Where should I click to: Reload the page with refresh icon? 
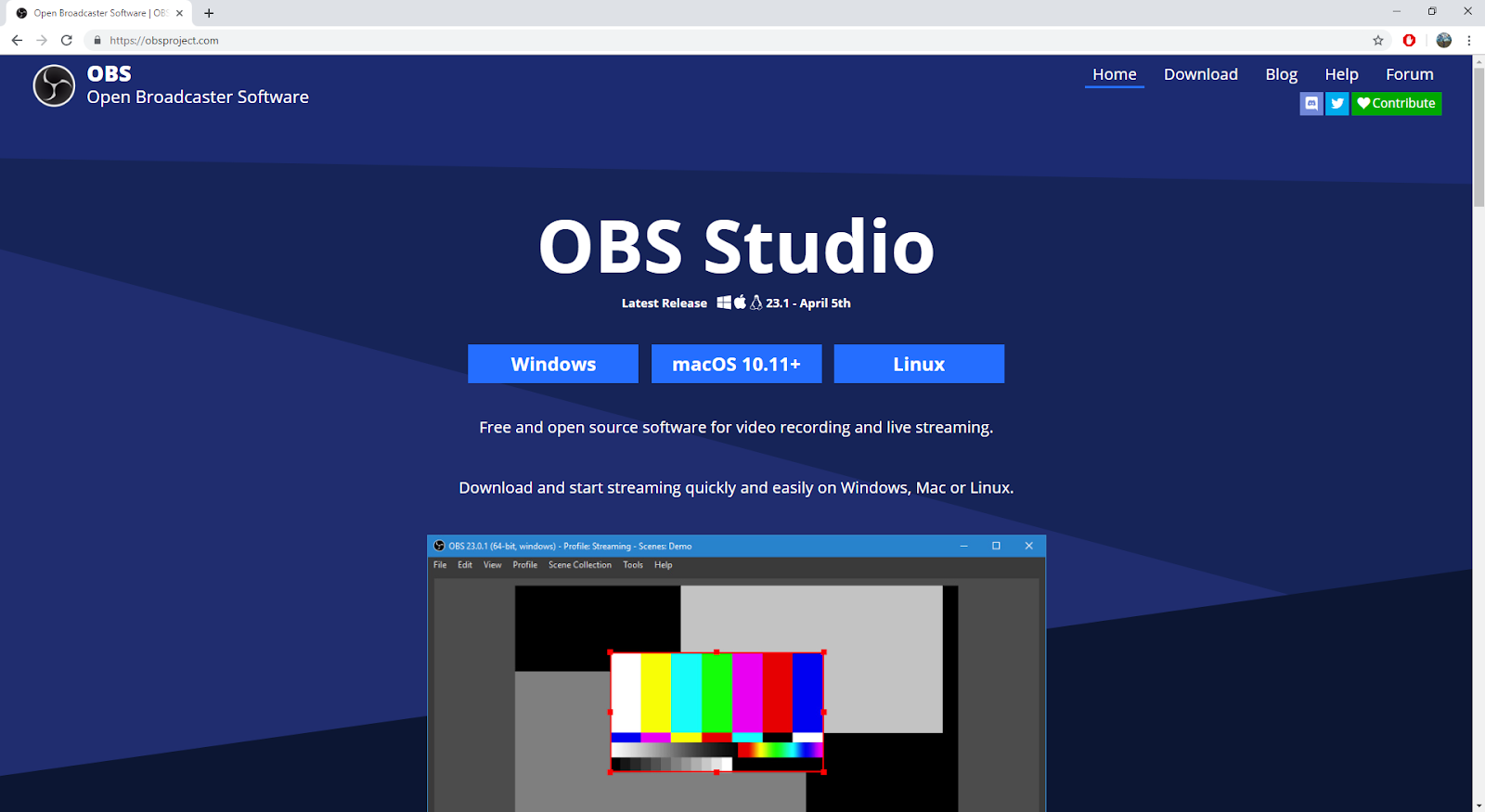coord(67,40)
